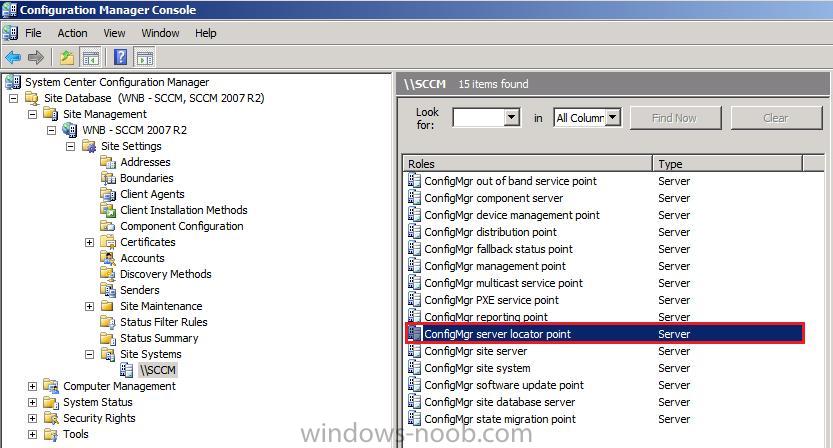Open the Help toolbar icon

click(121, 57)
